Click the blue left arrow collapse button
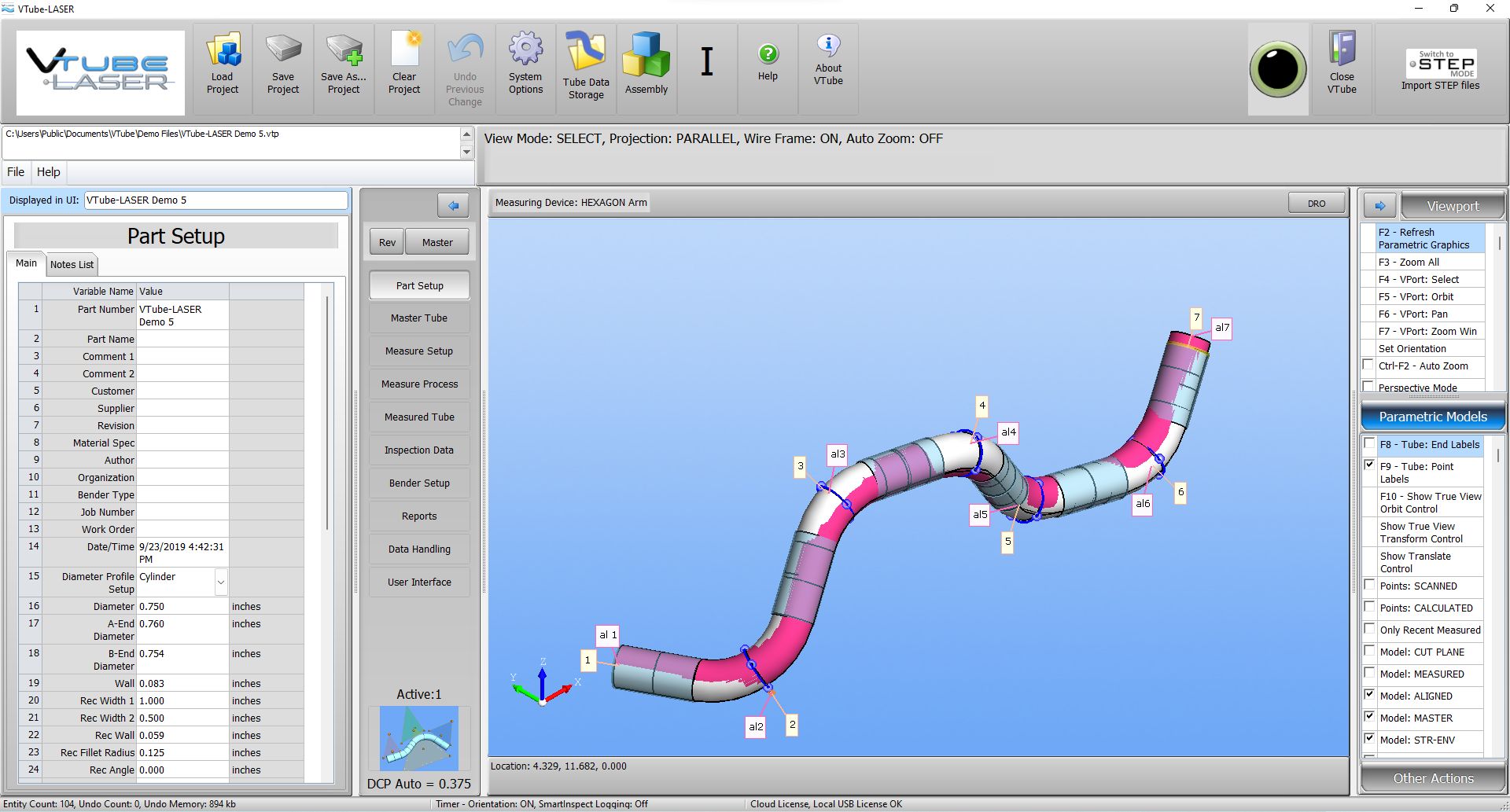1510x812 pixels. pyautogui.click(x=453, y=205)
